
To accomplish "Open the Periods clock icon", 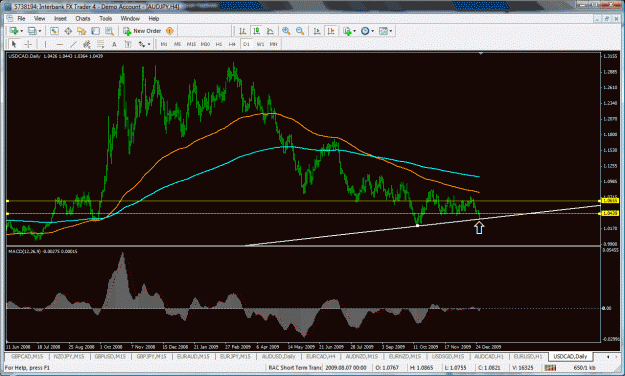I will point(365,31).
